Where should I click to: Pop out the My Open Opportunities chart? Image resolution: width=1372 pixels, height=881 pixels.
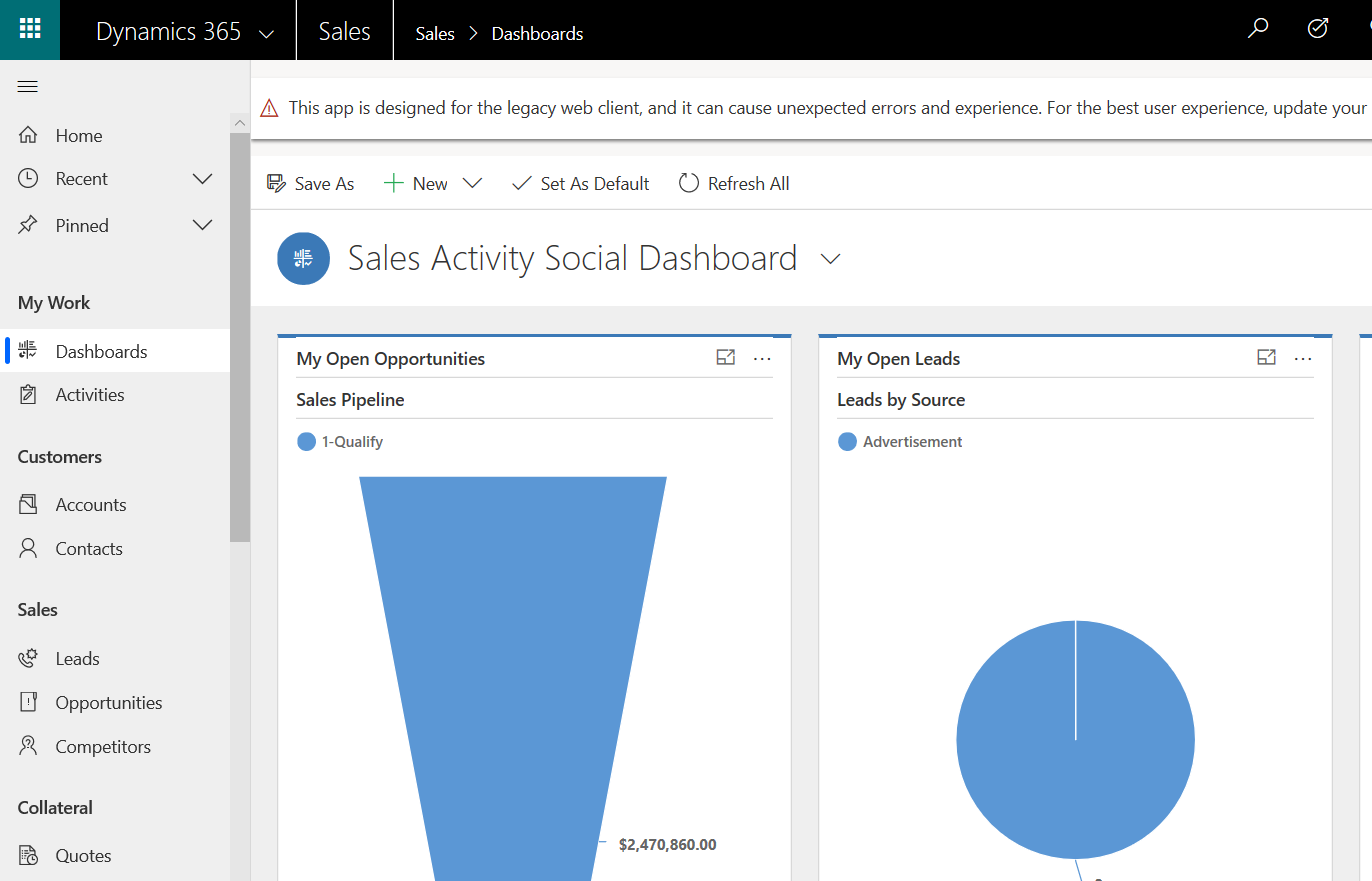[725, 356]
